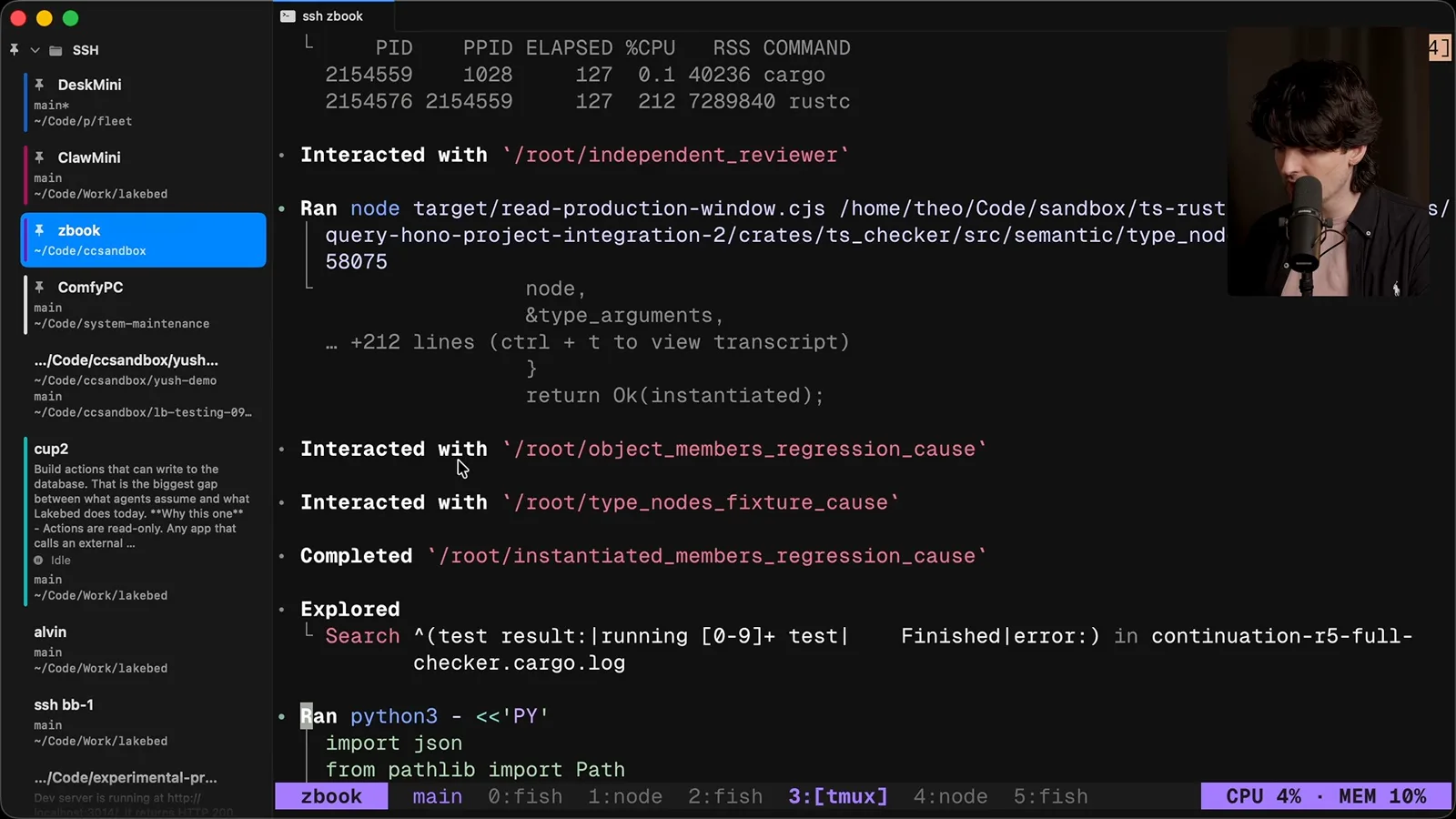Viewport: 1456px width, 819px height.
Task: Click the main label in tmux status bar
Action: (x=437, y=796)
